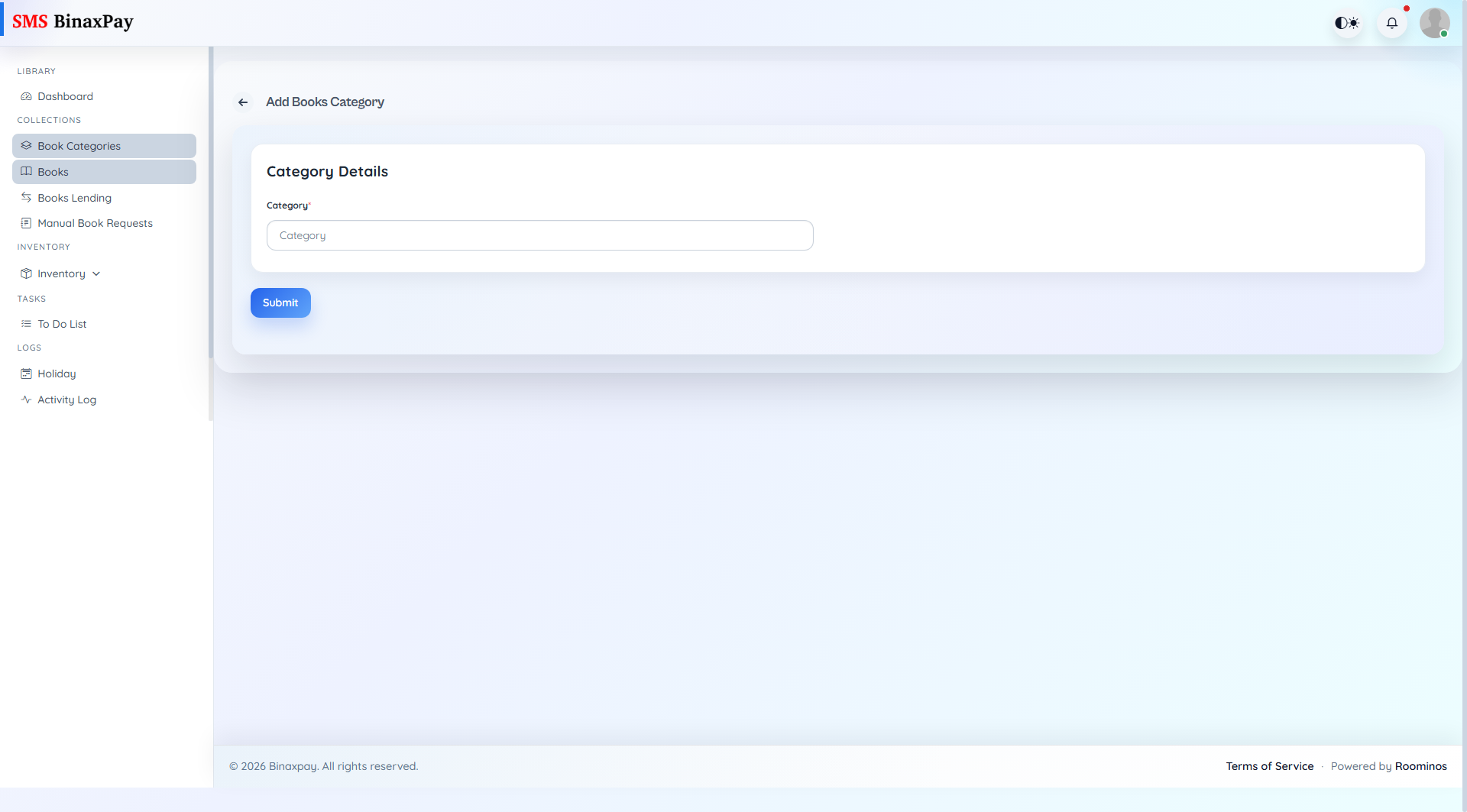Open the Books section icon
The height and width of the screenshot is (812, 1467).
point(26,171)
